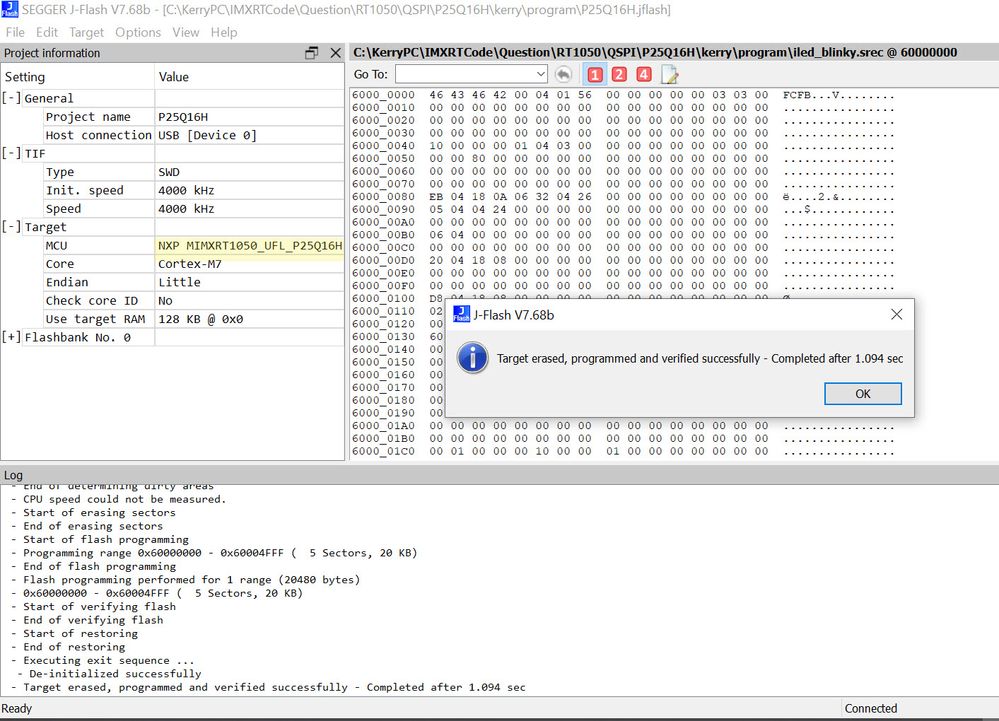Open the Edit menu

47,32
